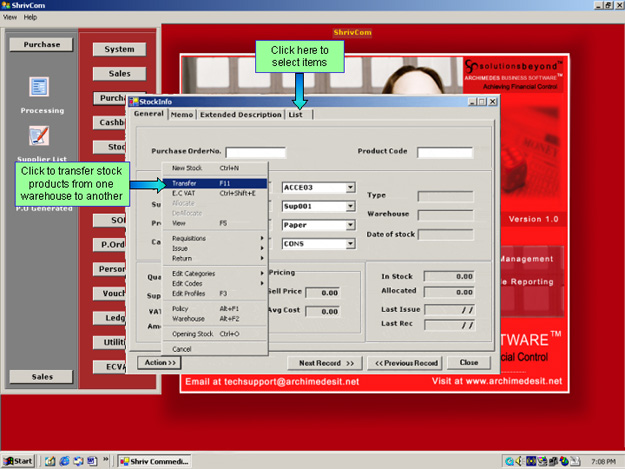Click the StockInfo window title icon

(134, 102)
